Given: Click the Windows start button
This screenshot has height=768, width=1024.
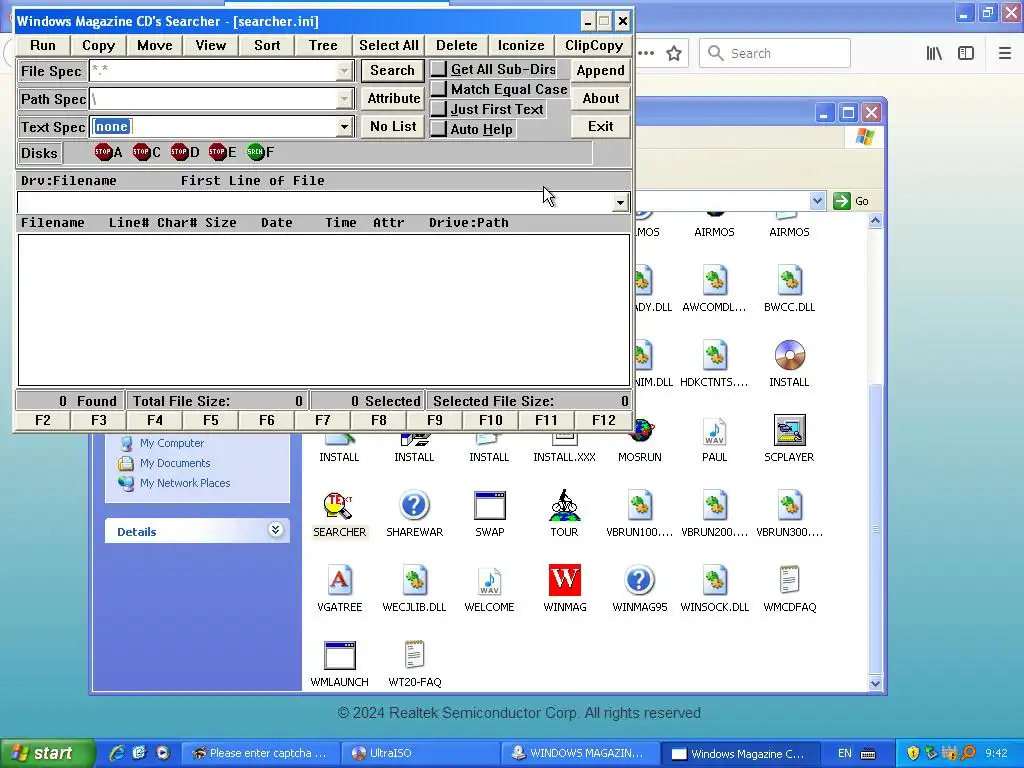Looking at the screenshot, I should [47, 753].
